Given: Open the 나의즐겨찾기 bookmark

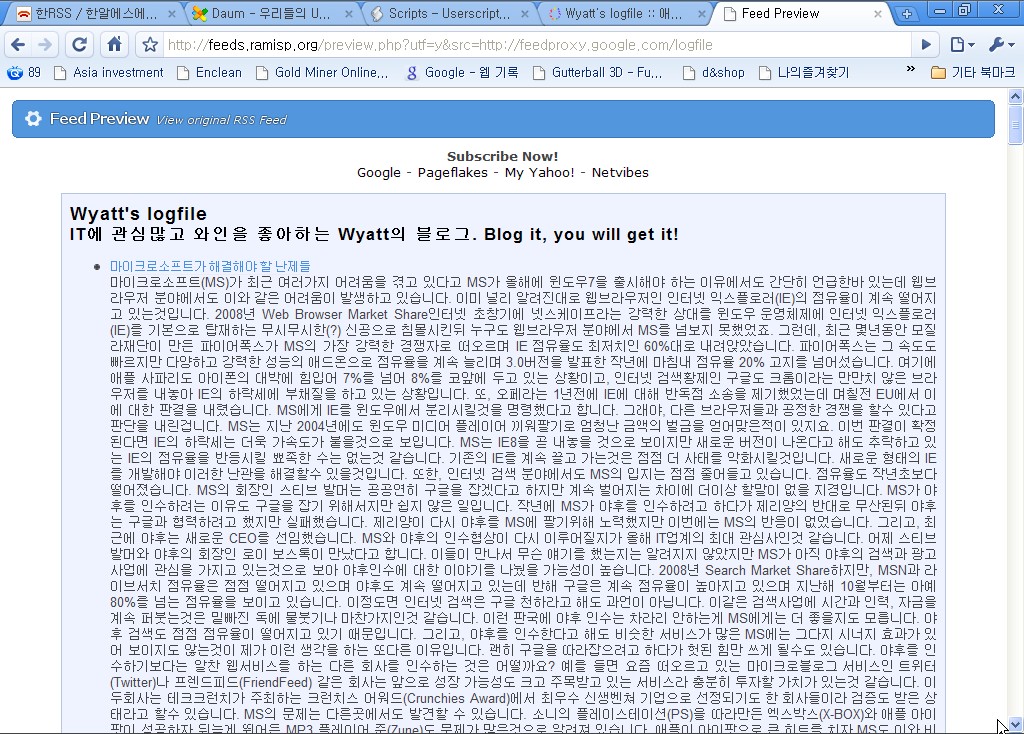Looking at the screenshot, I should point(804,72).
